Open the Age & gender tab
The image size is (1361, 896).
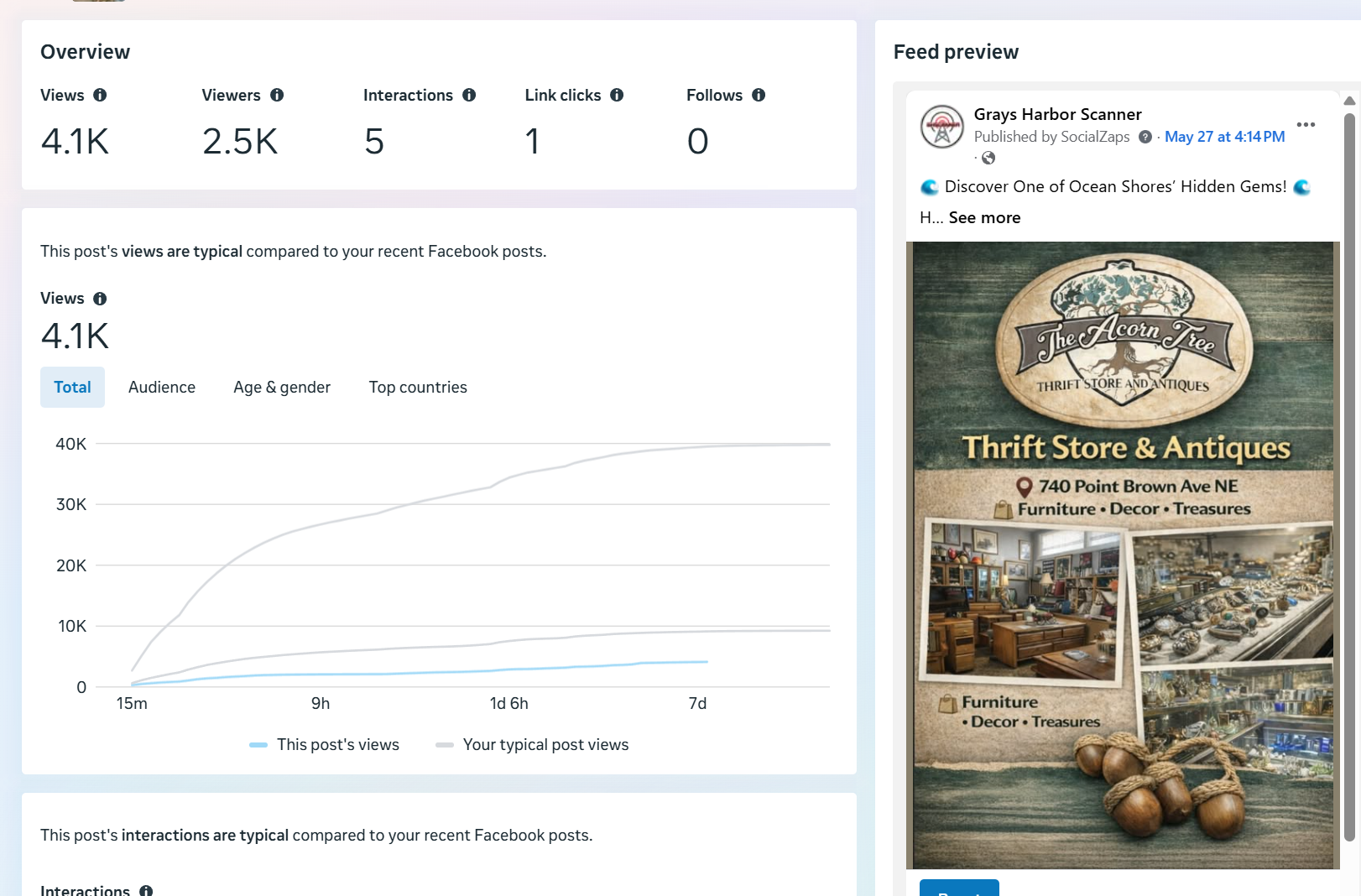click(x=282, y=387)
